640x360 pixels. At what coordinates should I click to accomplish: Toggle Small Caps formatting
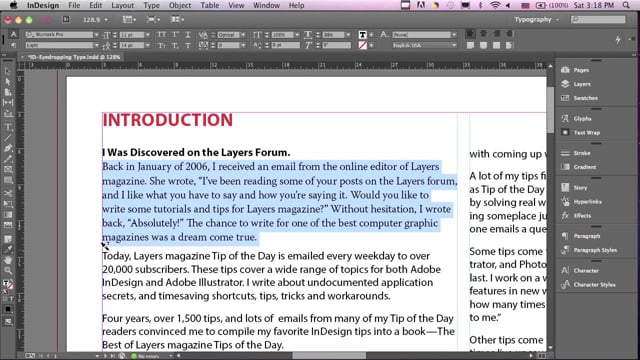pyautogui.click(x=162, y=45)
